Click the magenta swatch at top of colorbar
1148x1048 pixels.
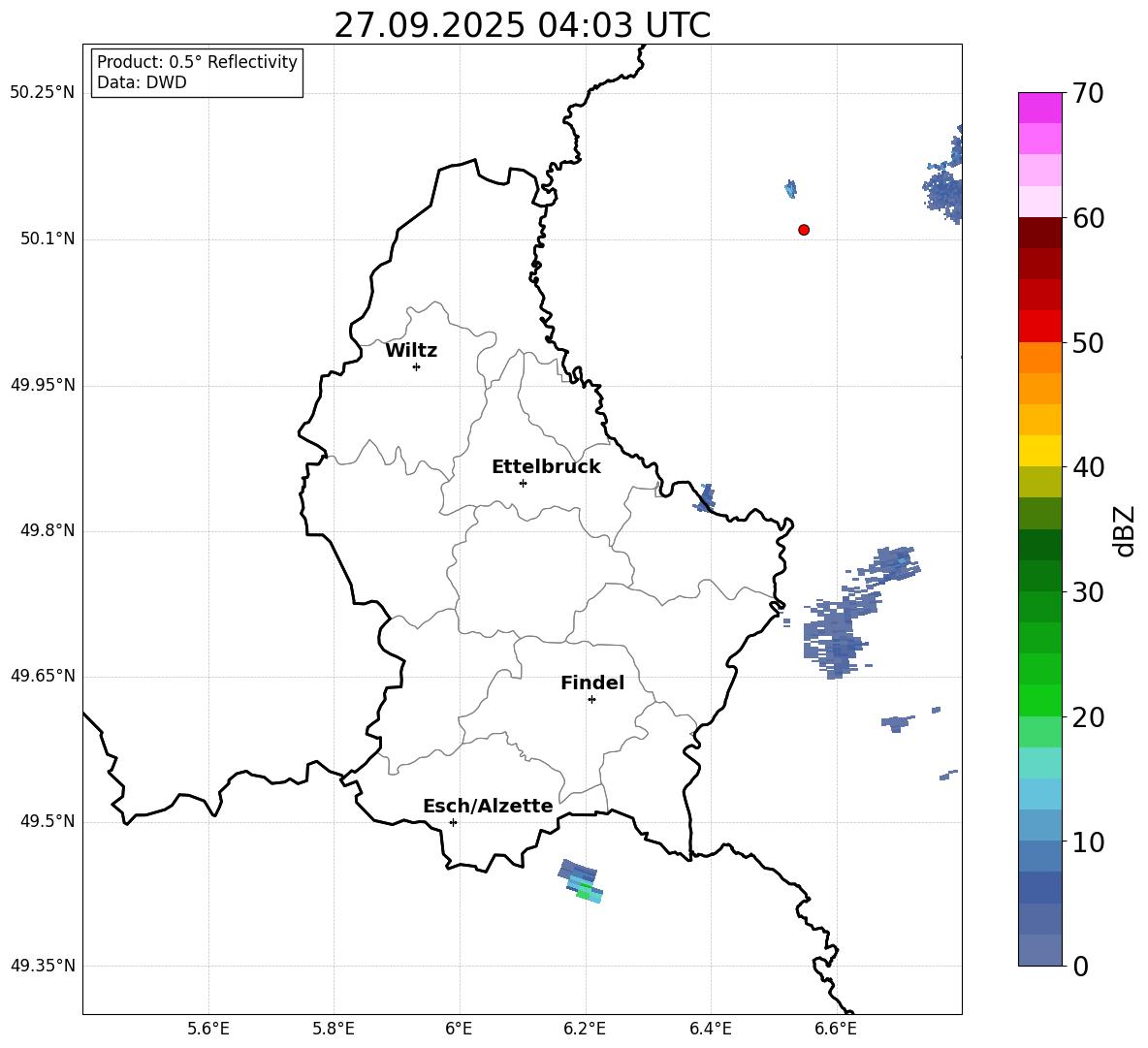point(1040,108)
